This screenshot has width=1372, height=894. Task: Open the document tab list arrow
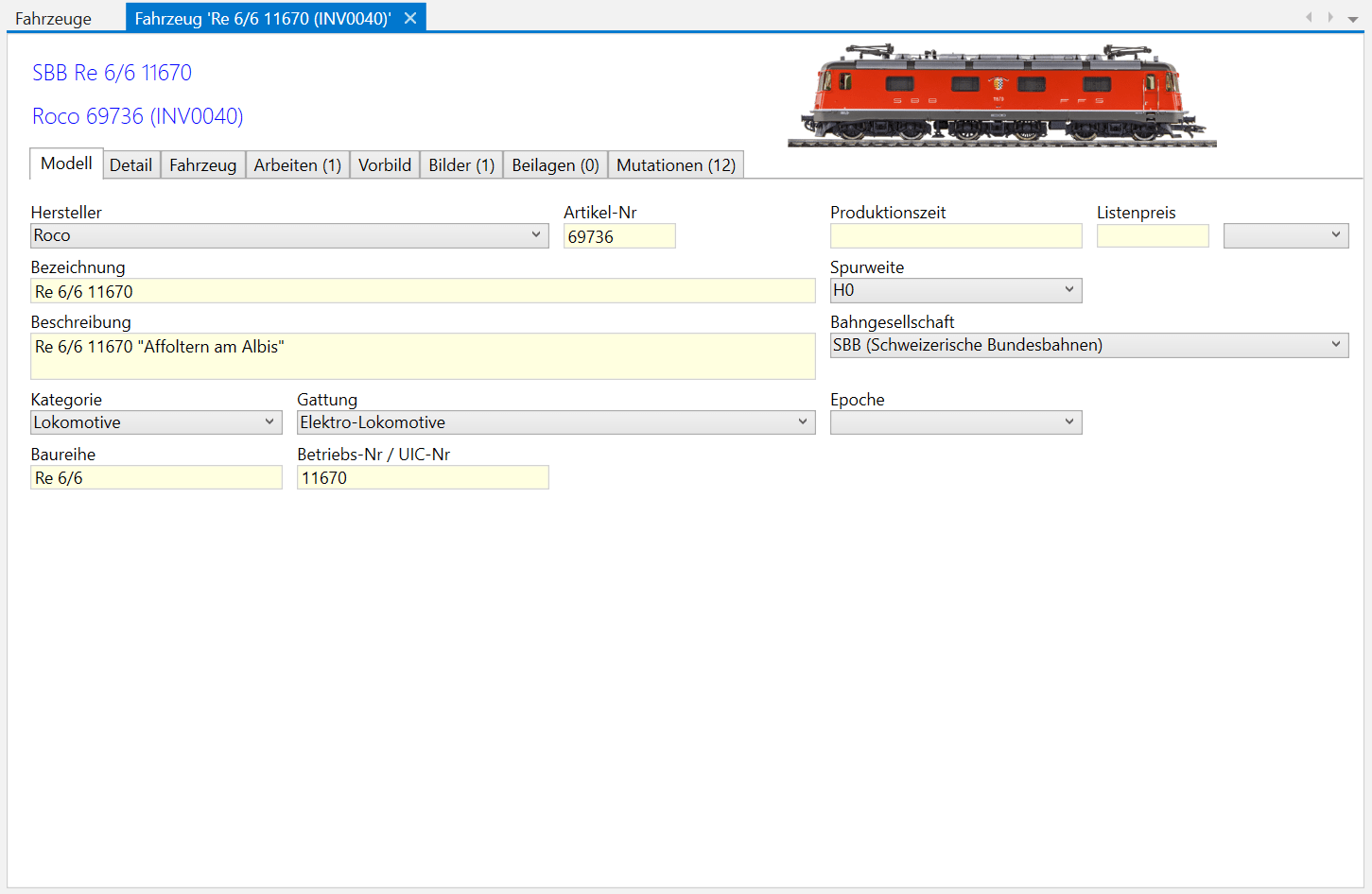pyautogui.click(x=1353, y=19)
